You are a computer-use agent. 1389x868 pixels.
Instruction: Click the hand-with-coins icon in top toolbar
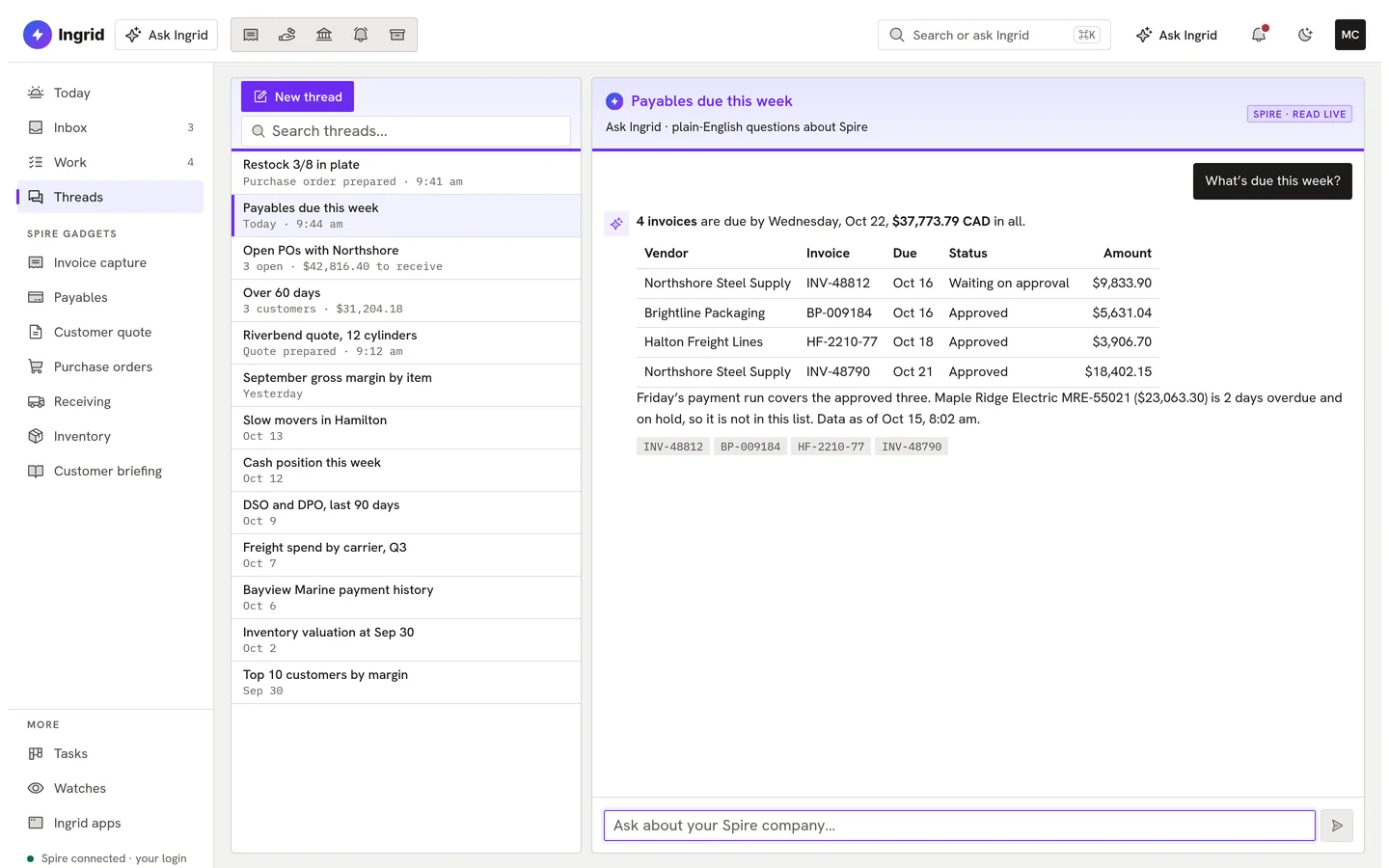[287, 35]
